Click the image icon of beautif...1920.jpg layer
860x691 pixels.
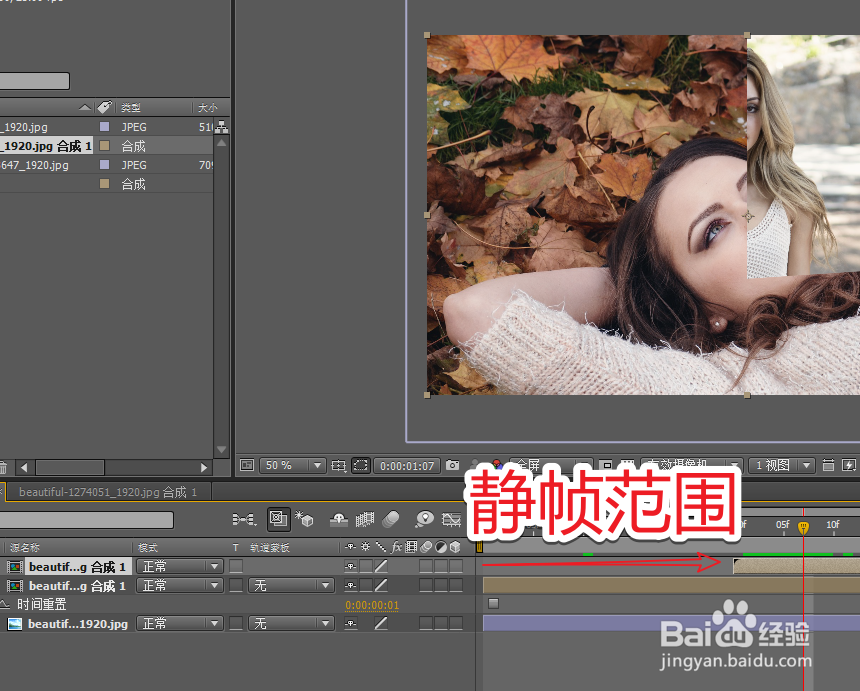click(15, 624)
